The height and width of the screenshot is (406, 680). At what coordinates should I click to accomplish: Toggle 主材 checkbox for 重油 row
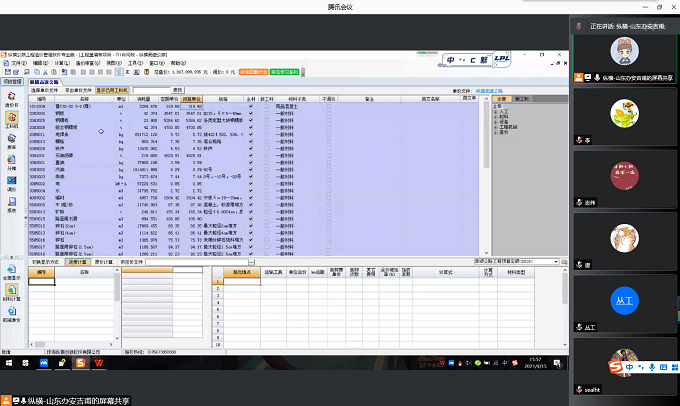pos(251,163)
